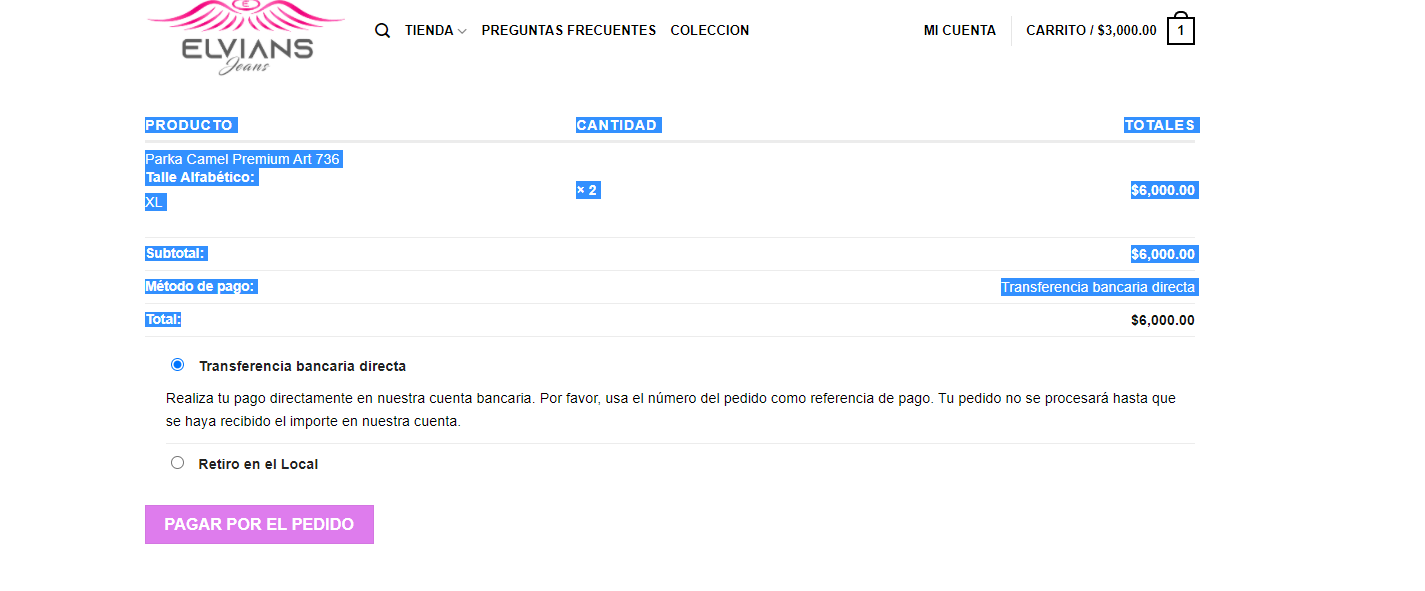Click the CANTIDAD column header
This screenshot has width=1425, height=591.
click(618, 125)
